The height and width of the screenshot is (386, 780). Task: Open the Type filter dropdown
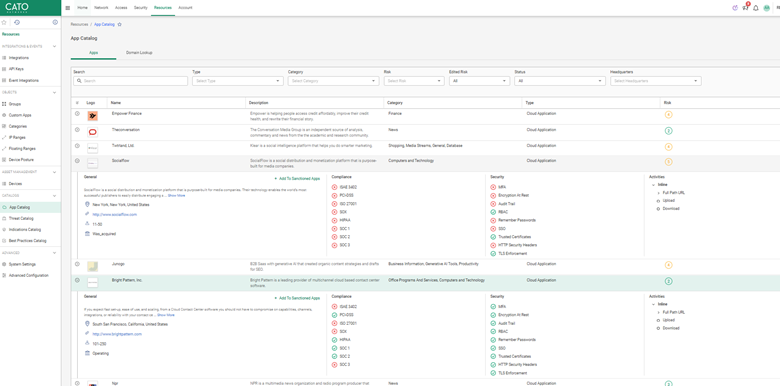(238, 81)
